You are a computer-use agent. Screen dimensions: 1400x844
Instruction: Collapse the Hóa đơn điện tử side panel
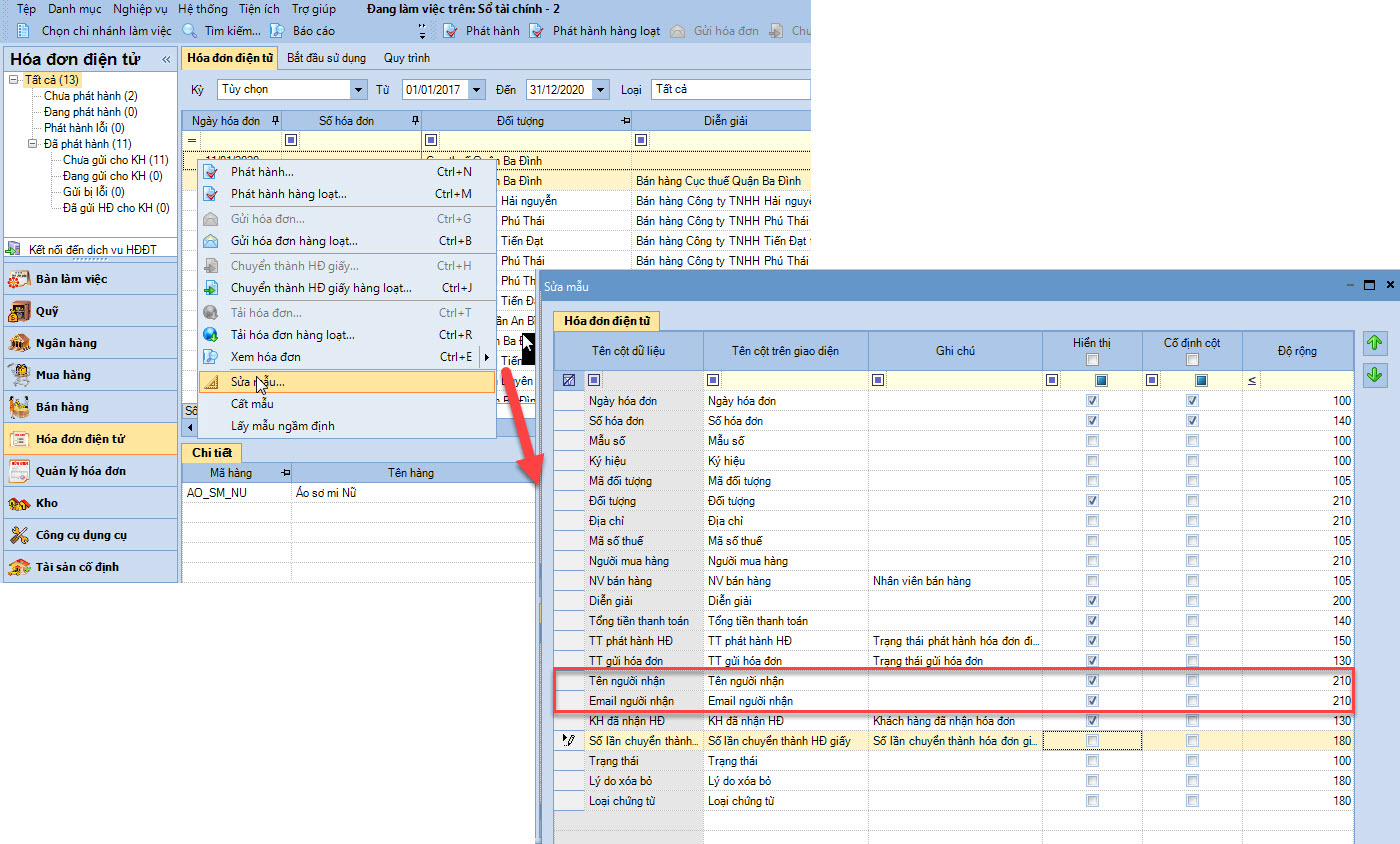166,60
